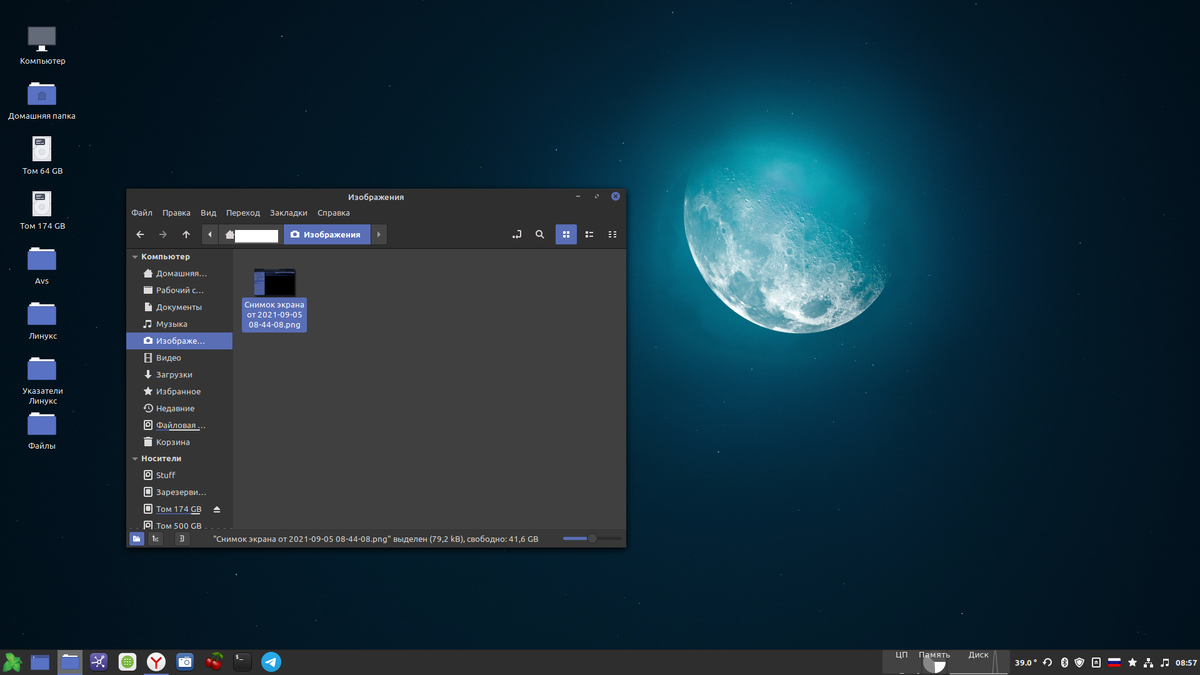Image resolution: width=1200 pixels, height=675 pixels.
Task: Select the Файлы desktop folder
Action: (42, 430)
